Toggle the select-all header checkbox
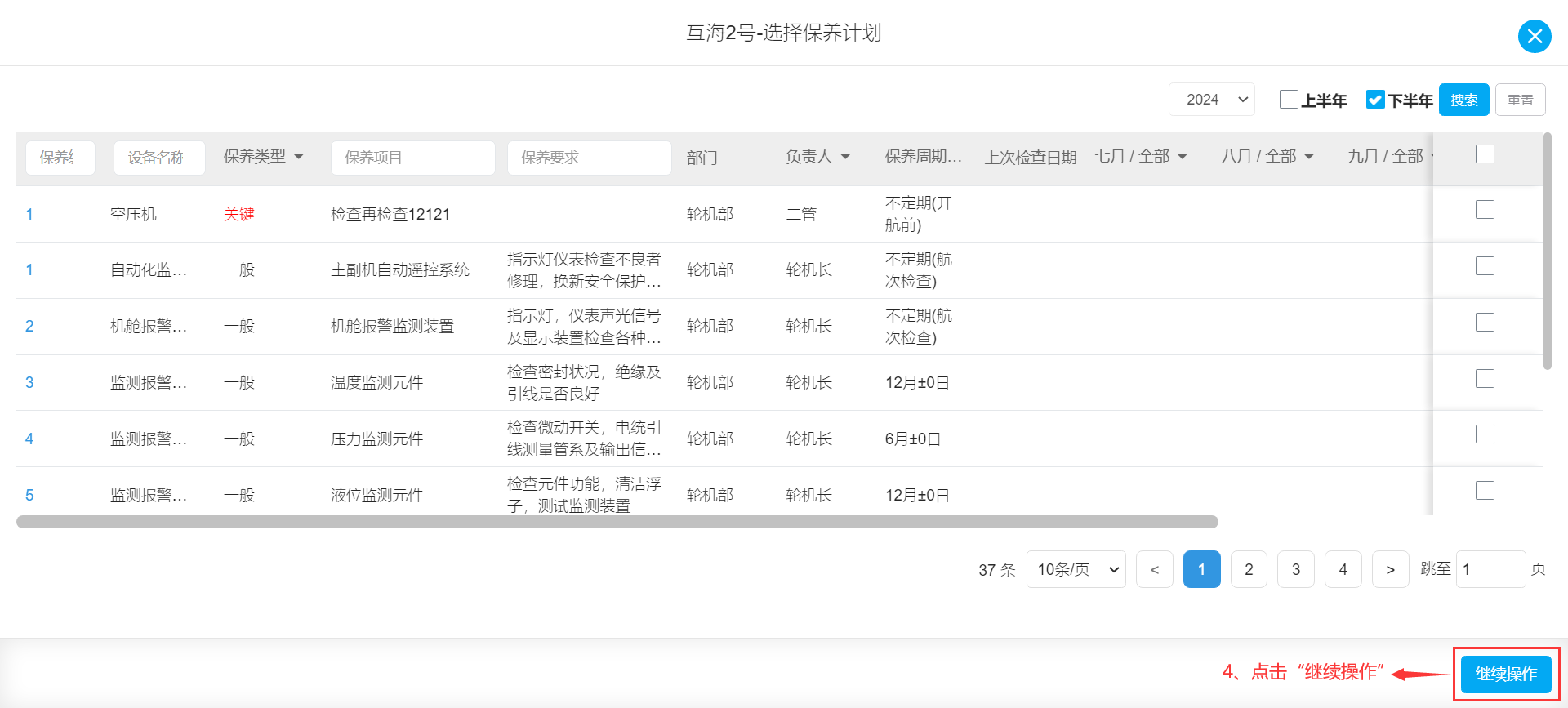Viewport: 1568px width, 708px height. coord(1485,154)
